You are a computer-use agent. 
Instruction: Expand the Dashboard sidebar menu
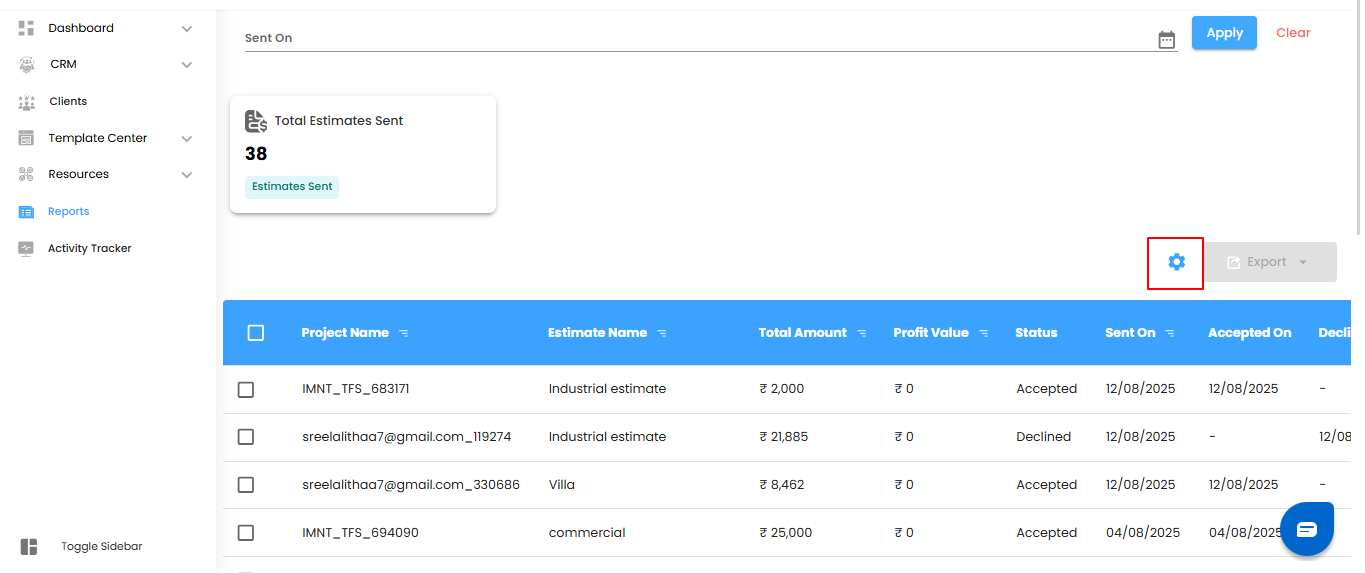[186, 29]
